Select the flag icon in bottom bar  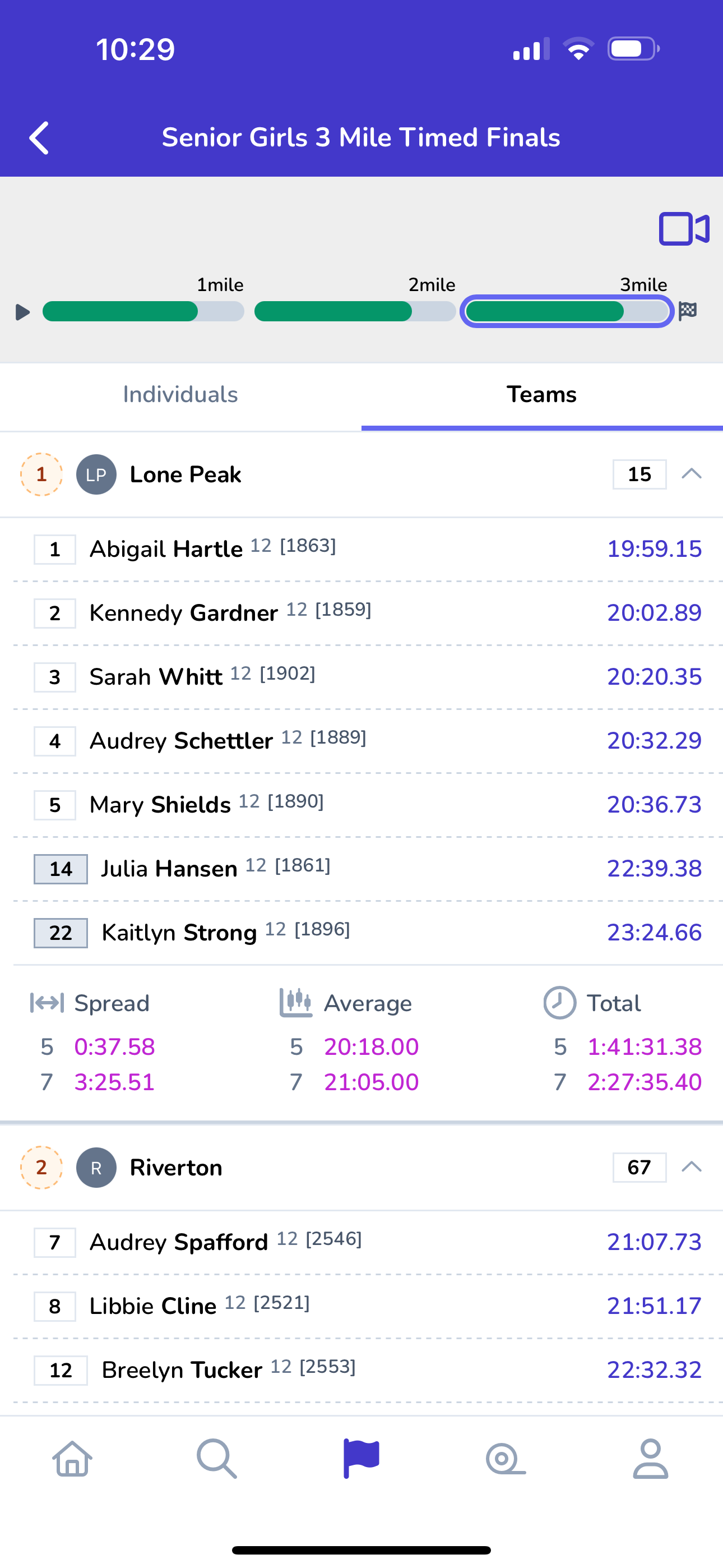click(x=361, y=1459)
